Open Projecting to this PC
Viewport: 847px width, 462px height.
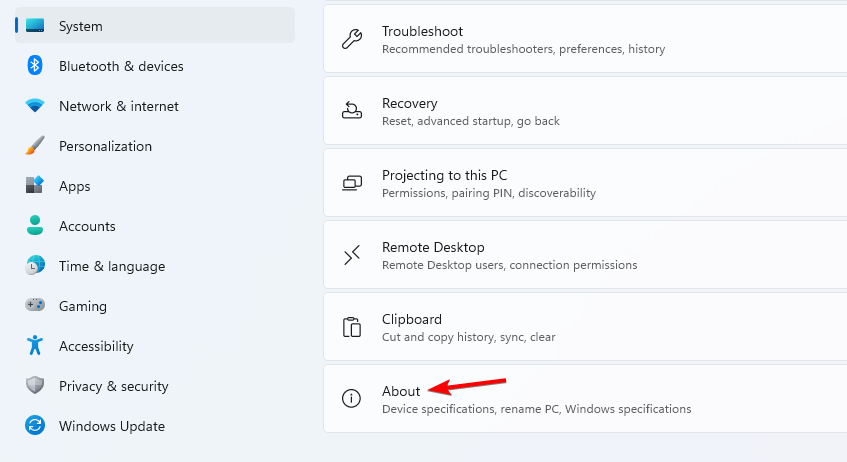click(585, 183)
